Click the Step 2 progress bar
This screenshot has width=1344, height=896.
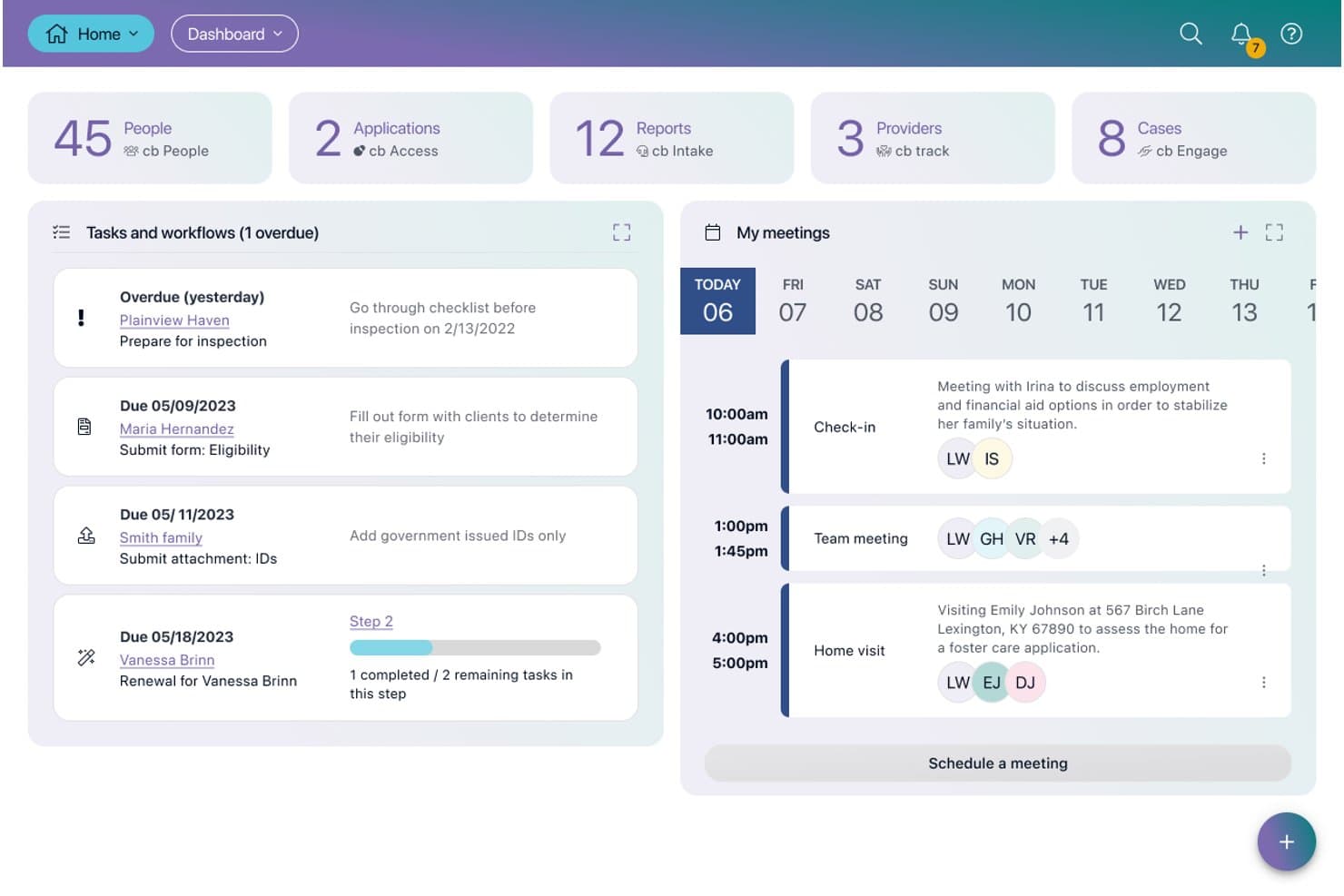click(x=475, y=648)
